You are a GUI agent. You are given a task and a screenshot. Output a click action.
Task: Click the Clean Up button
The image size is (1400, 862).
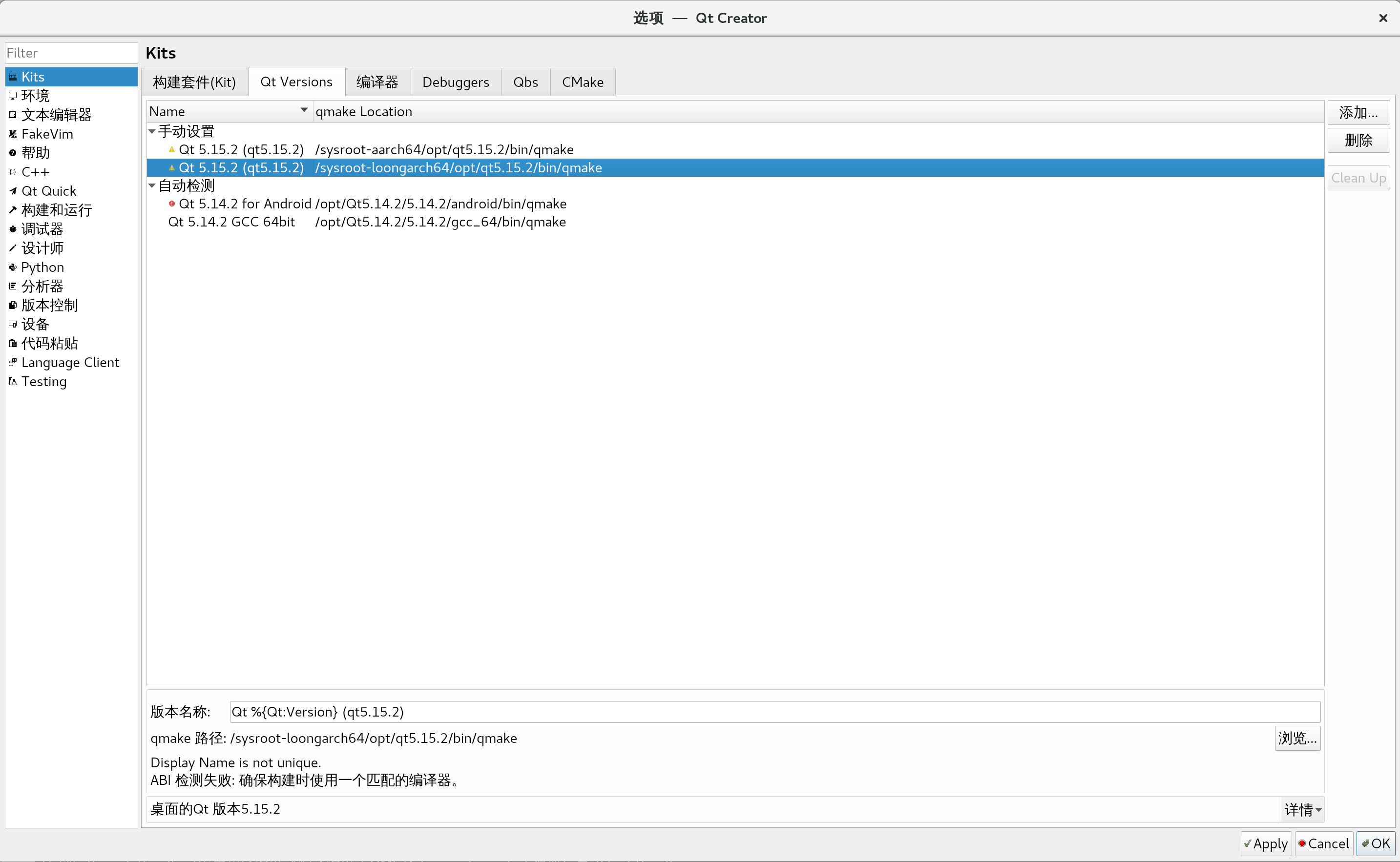click(x=1358, y=177)
